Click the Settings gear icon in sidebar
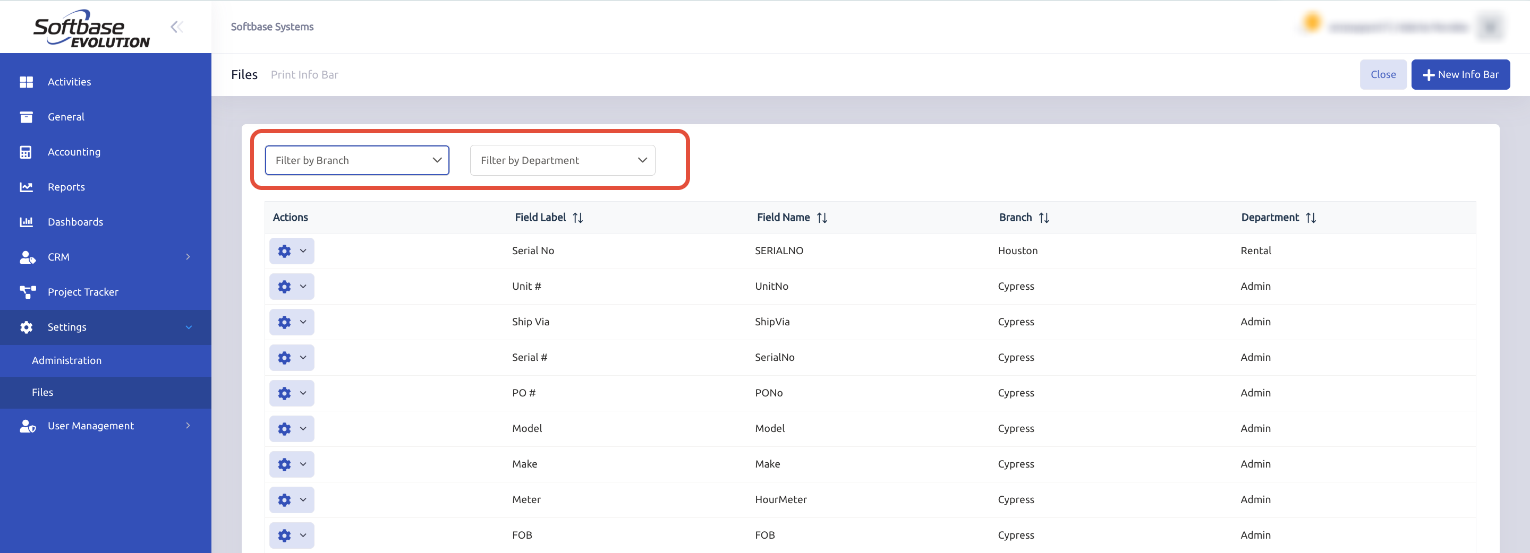 click(x=27, y=327)
